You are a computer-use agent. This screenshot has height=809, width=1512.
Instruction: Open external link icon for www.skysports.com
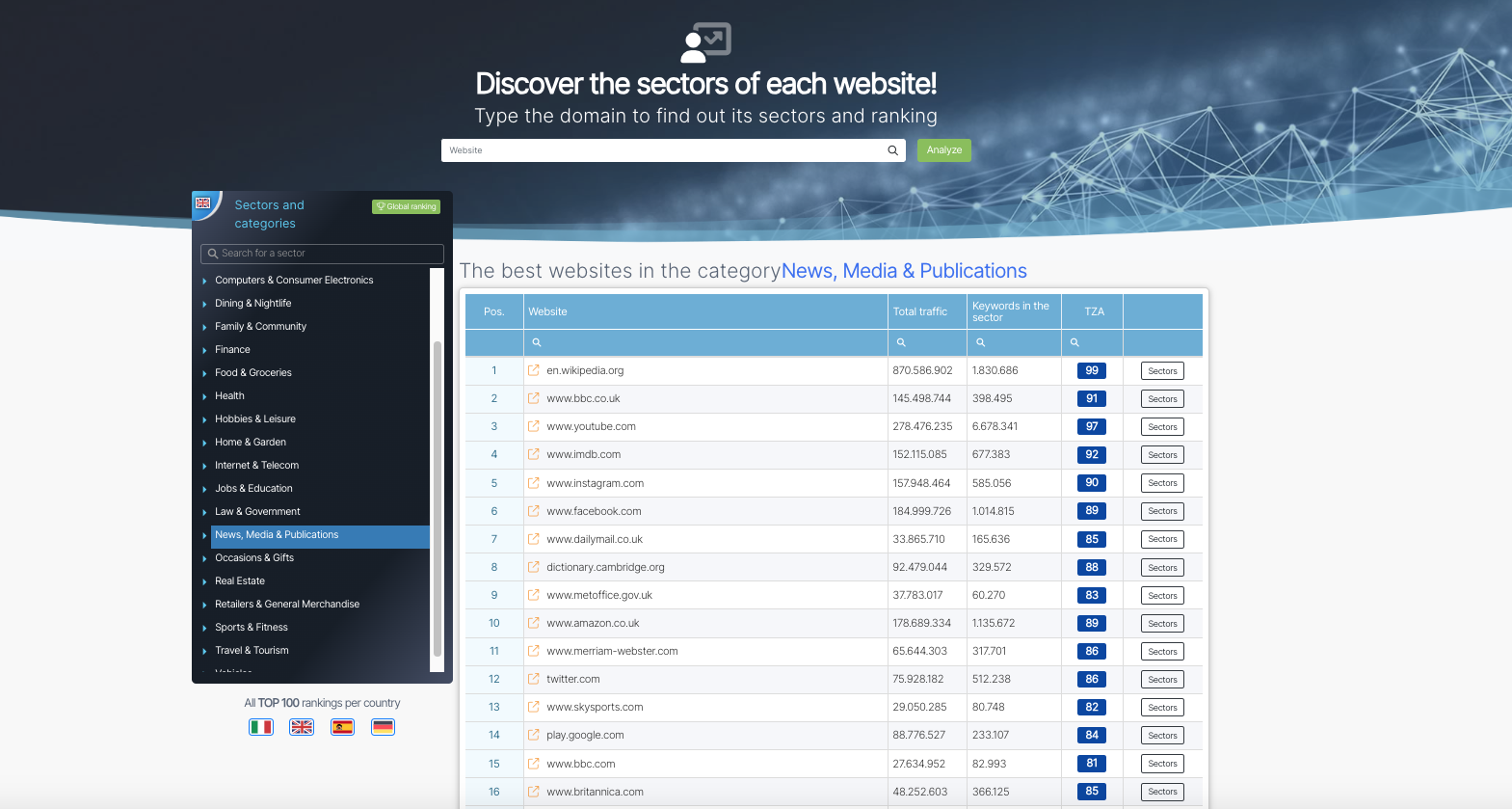534,707
